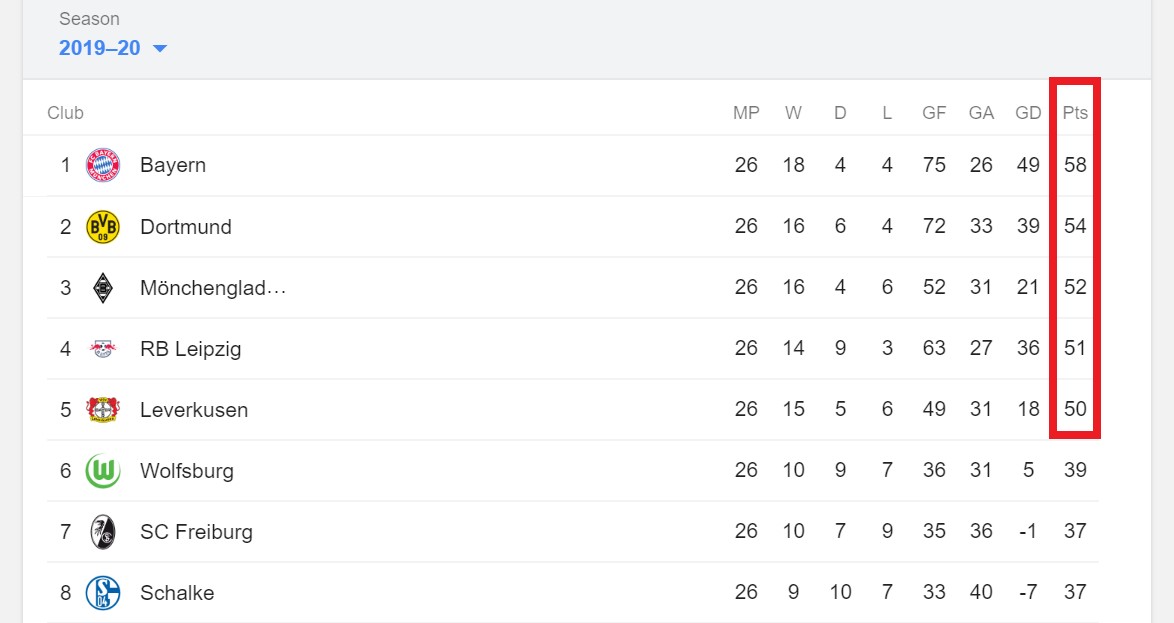The image size is (1174, 623).
Task: Click the GD column header
Action: pyautogui.click(x=1028, y=113)
